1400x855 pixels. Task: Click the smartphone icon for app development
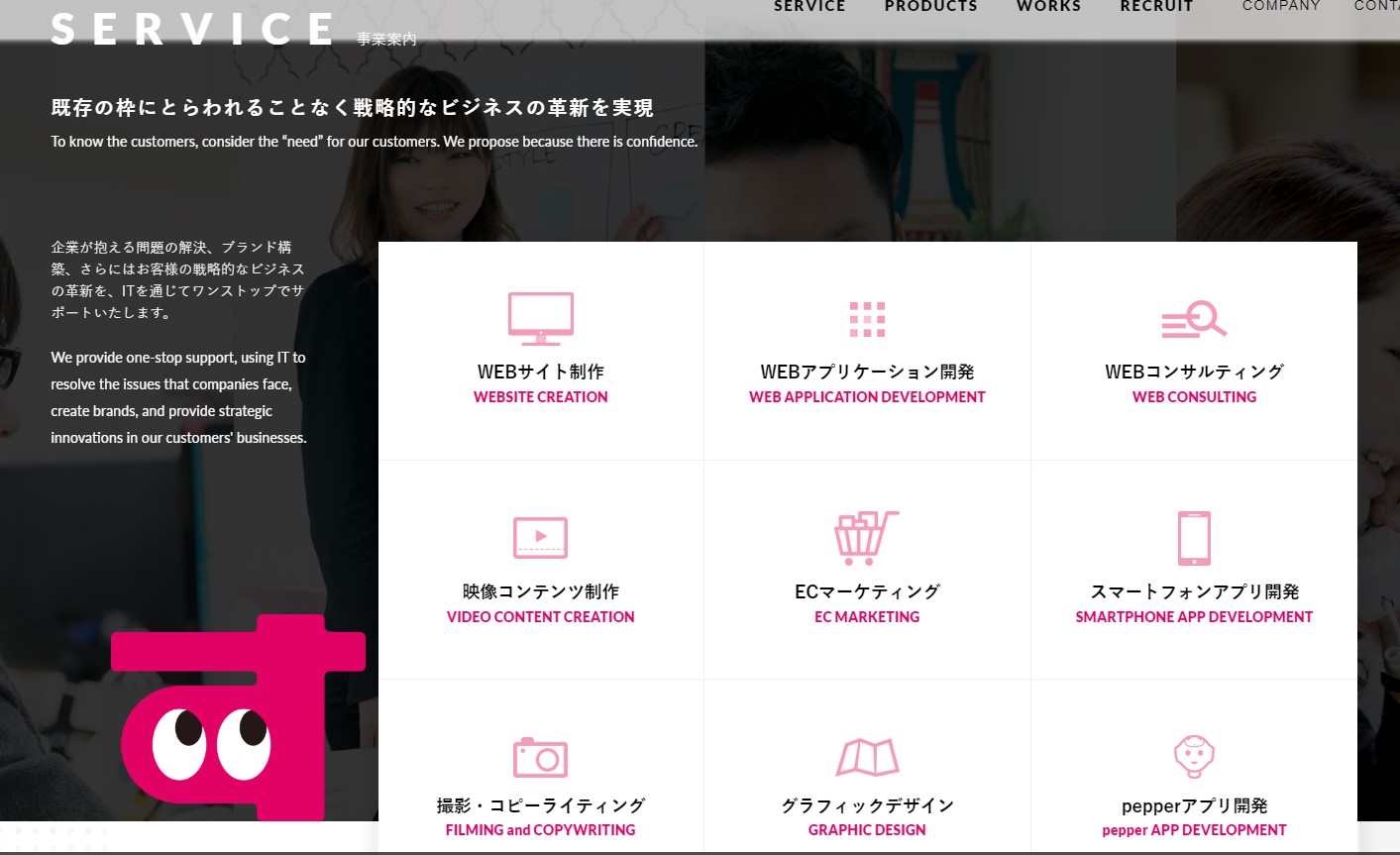[x=1194, y=538]
